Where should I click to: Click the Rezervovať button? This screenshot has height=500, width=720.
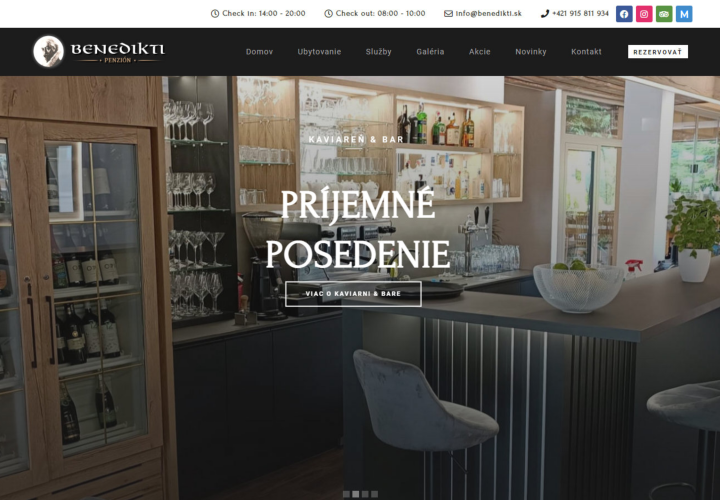tap(658, 52)
